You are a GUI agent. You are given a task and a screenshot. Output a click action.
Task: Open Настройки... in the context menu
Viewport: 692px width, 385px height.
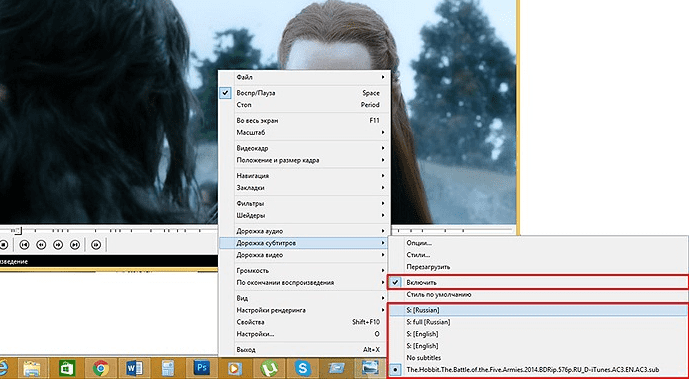tap(304, 334)
